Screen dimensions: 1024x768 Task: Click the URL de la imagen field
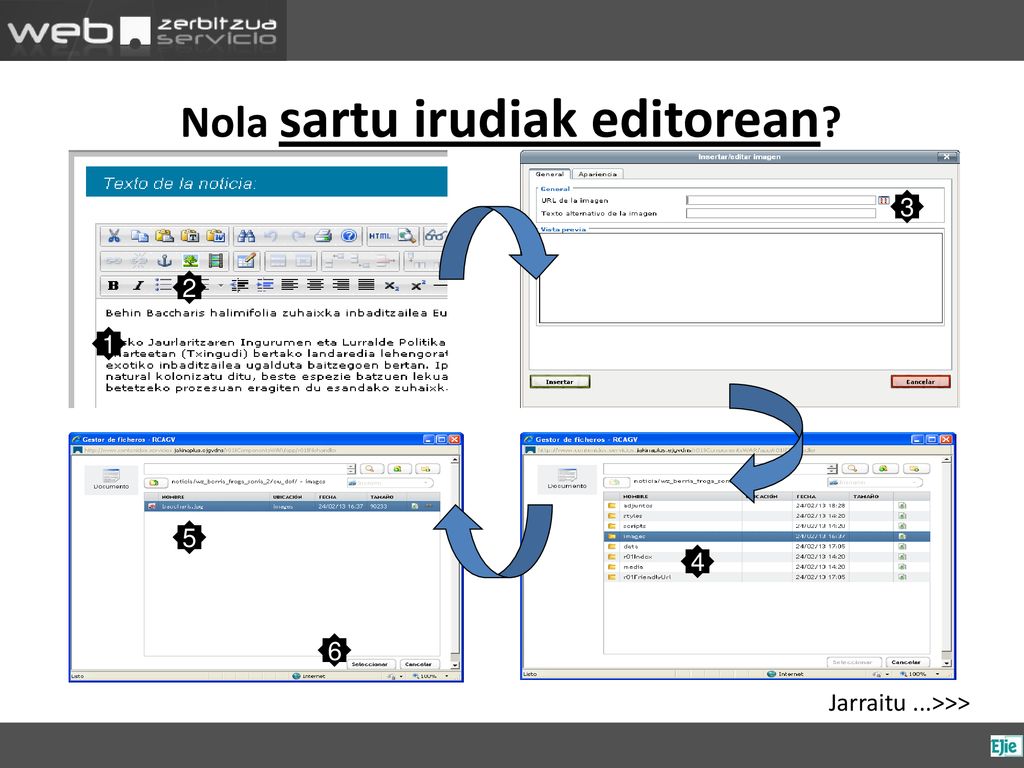pyautogui.click(x=780, y=200)
